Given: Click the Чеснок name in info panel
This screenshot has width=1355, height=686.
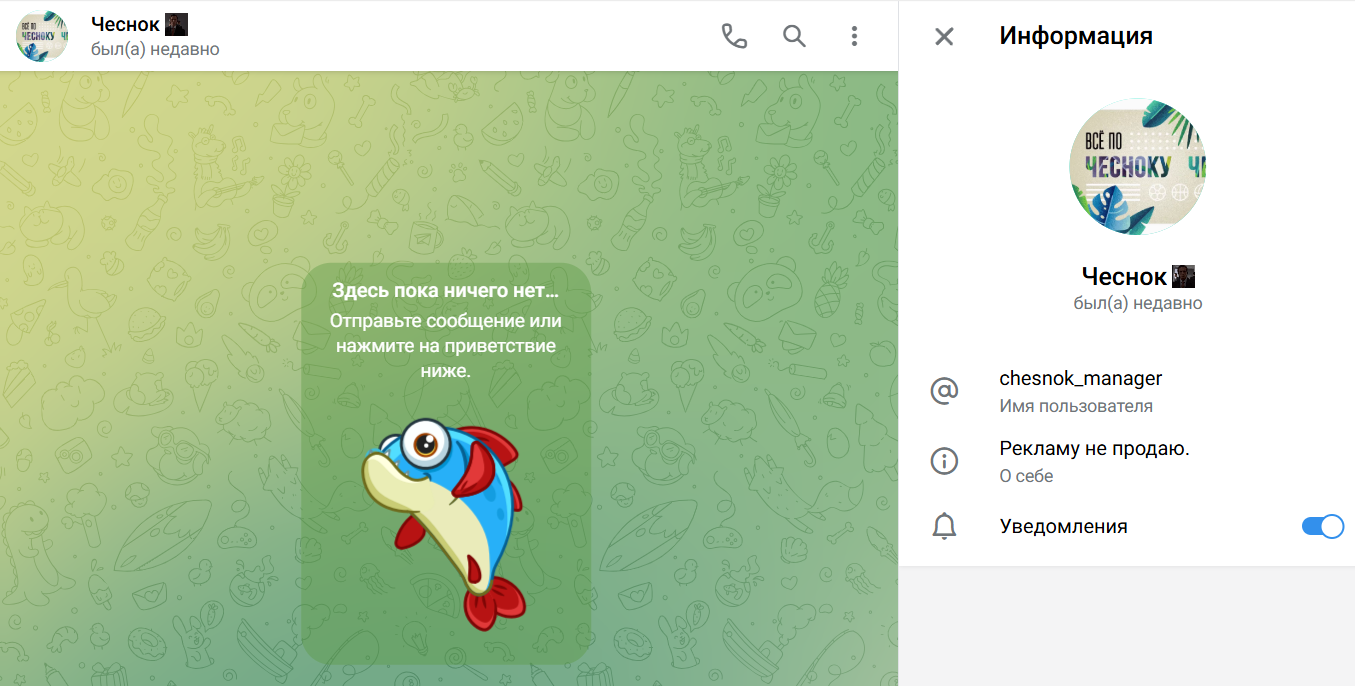Looking at the screenshot, I should coord(1124,276).
